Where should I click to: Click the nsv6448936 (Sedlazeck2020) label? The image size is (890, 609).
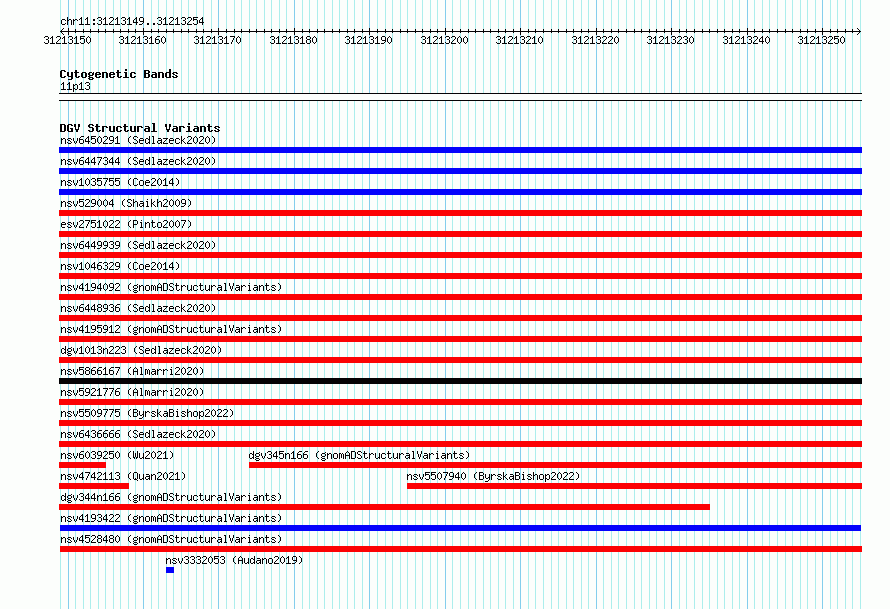coord(138,308)
